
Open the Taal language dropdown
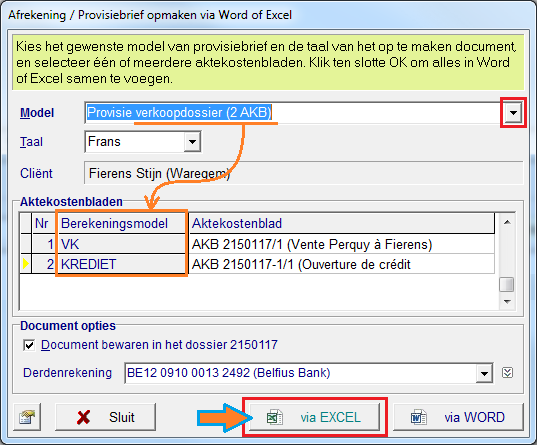pyautogui.click(x=192, y=142)
